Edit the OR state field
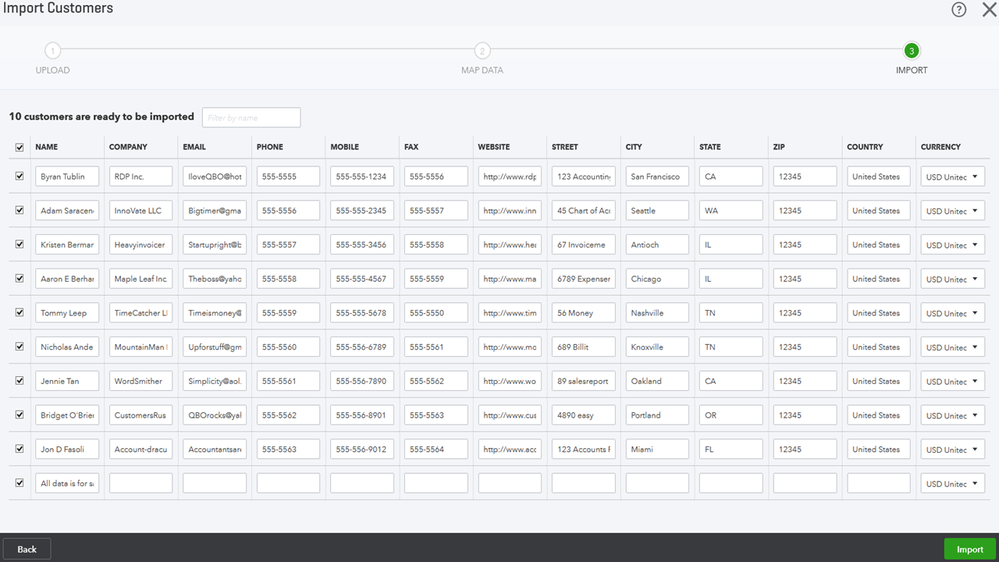This screenshot has height=562, width=999. click(731, 415)
